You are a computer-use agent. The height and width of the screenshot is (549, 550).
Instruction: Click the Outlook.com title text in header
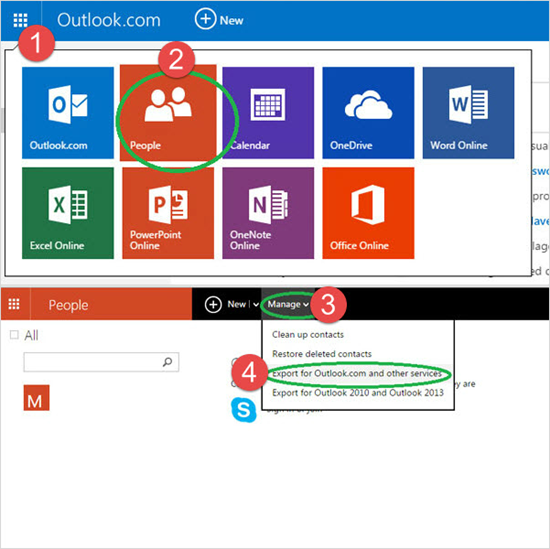[109, 20]
